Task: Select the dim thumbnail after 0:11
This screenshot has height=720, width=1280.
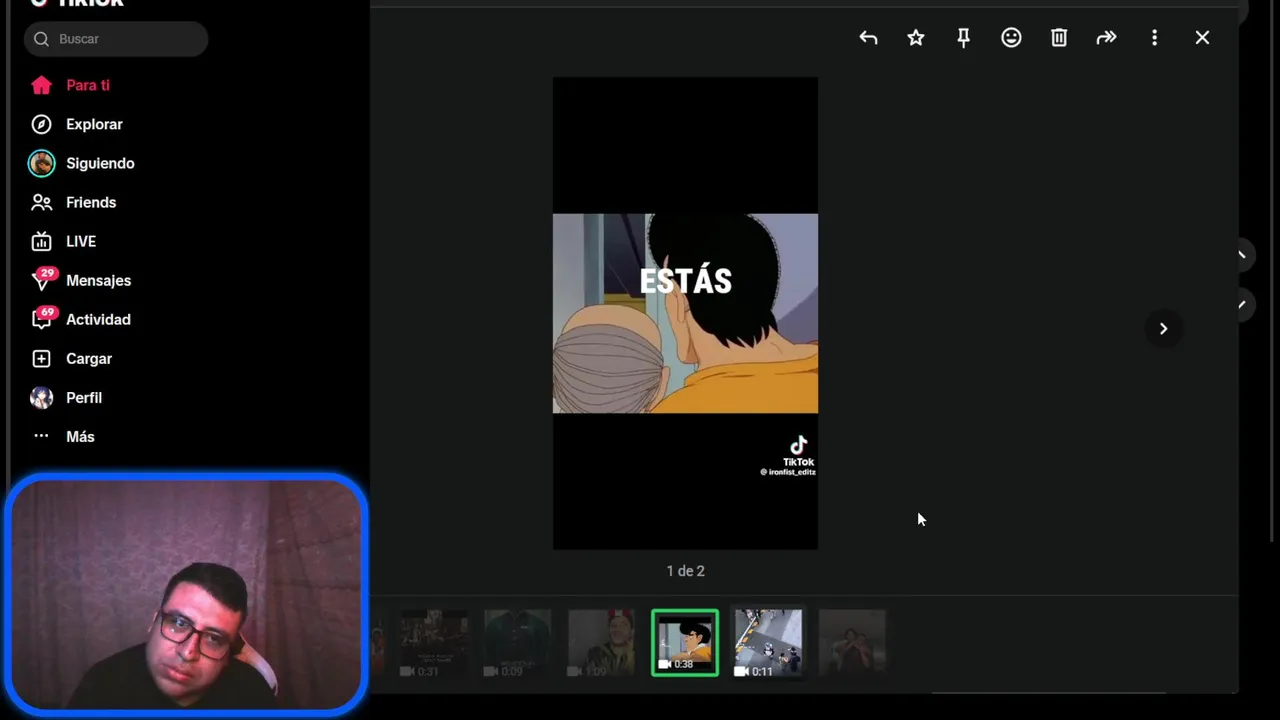Action: [852, 643]
